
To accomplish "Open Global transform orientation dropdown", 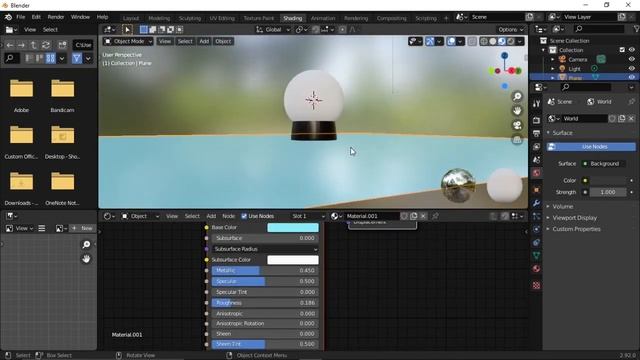I will (x=273, y=29).
